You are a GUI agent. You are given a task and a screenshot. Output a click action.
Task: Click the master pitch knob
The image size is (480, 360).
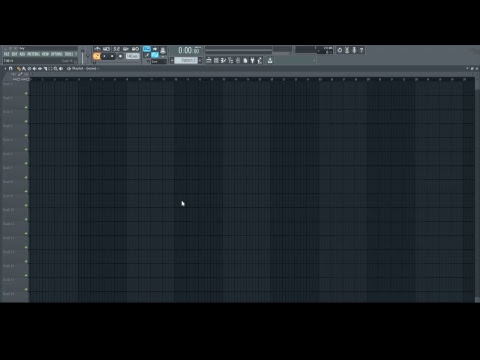pos(88,55)
